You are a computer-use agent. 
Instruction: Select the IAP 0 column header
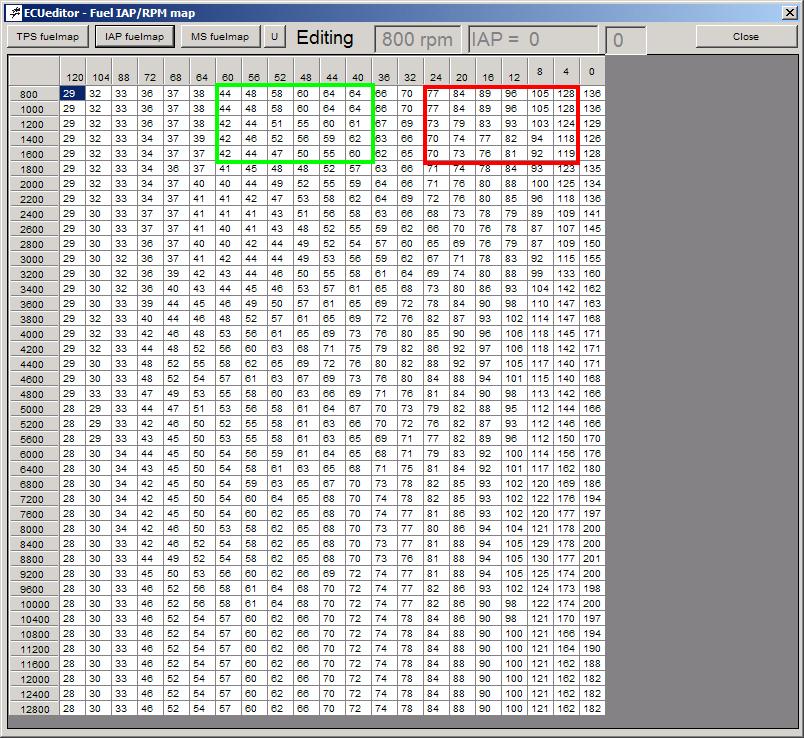592,71
